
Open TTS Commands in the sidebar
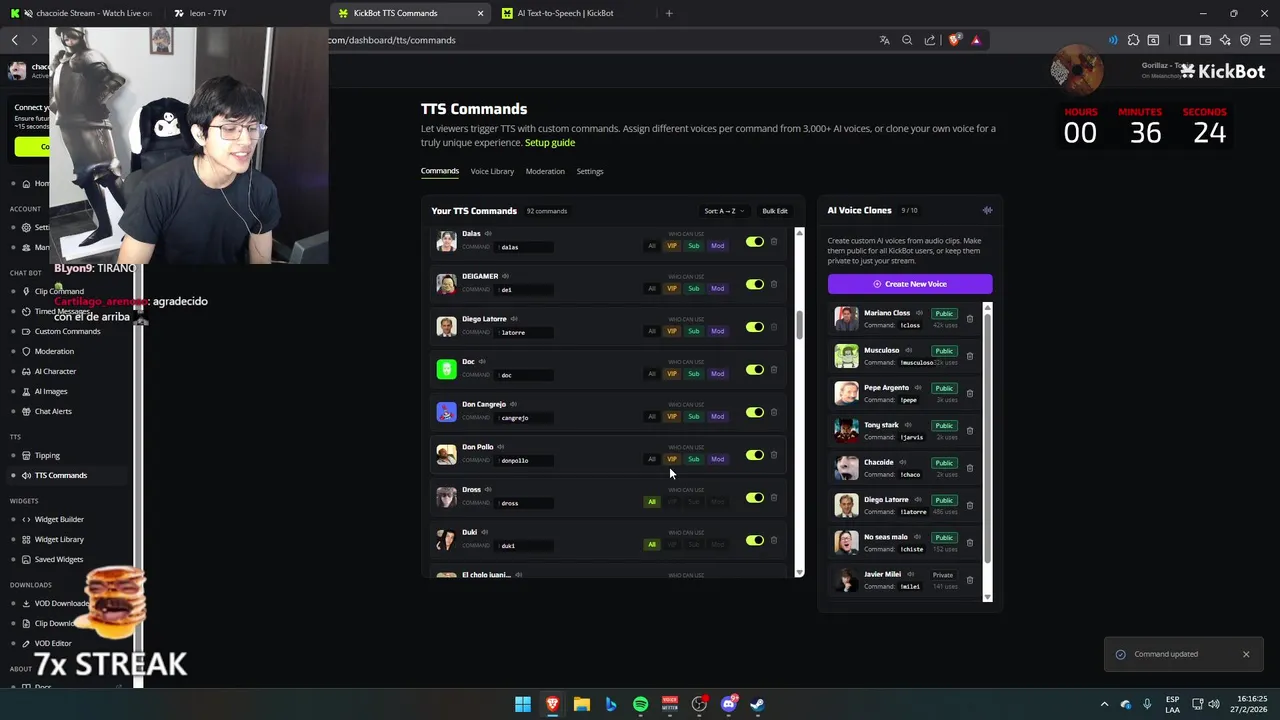point(60,475)
